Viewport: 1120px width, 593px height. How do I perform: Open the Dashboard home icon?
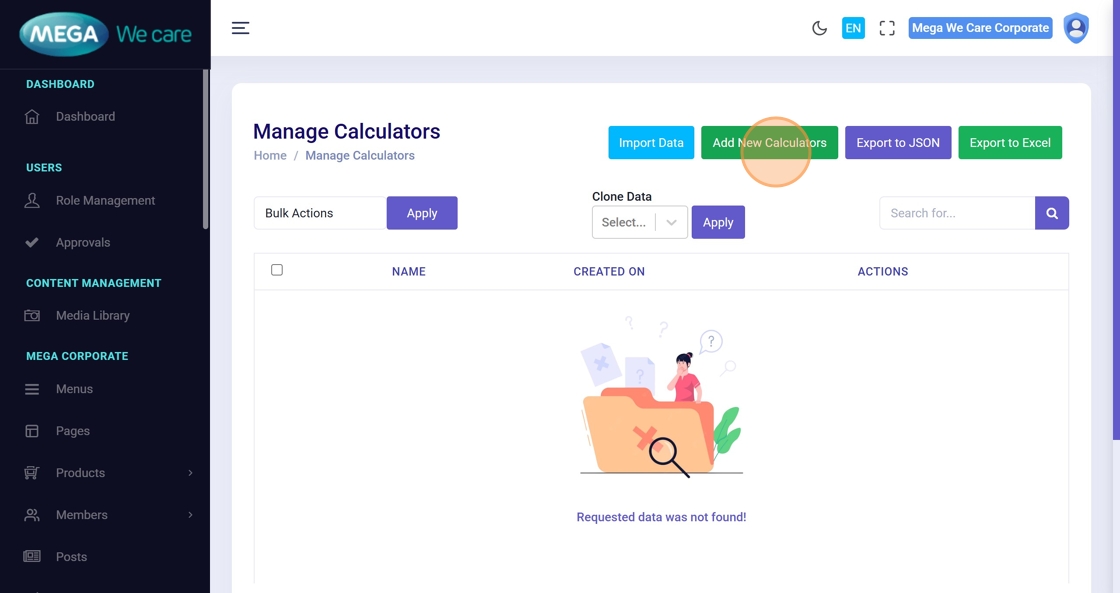point(32,117)
